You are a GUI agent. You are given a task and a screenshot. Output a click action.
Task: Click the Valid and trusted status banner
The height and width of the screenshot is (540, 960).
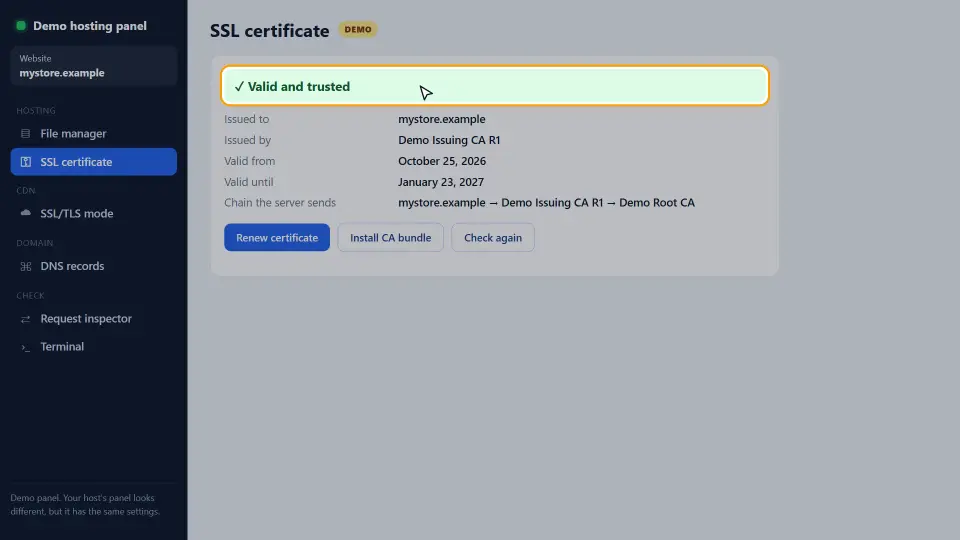pyautogui.click(x=495, y=86)
